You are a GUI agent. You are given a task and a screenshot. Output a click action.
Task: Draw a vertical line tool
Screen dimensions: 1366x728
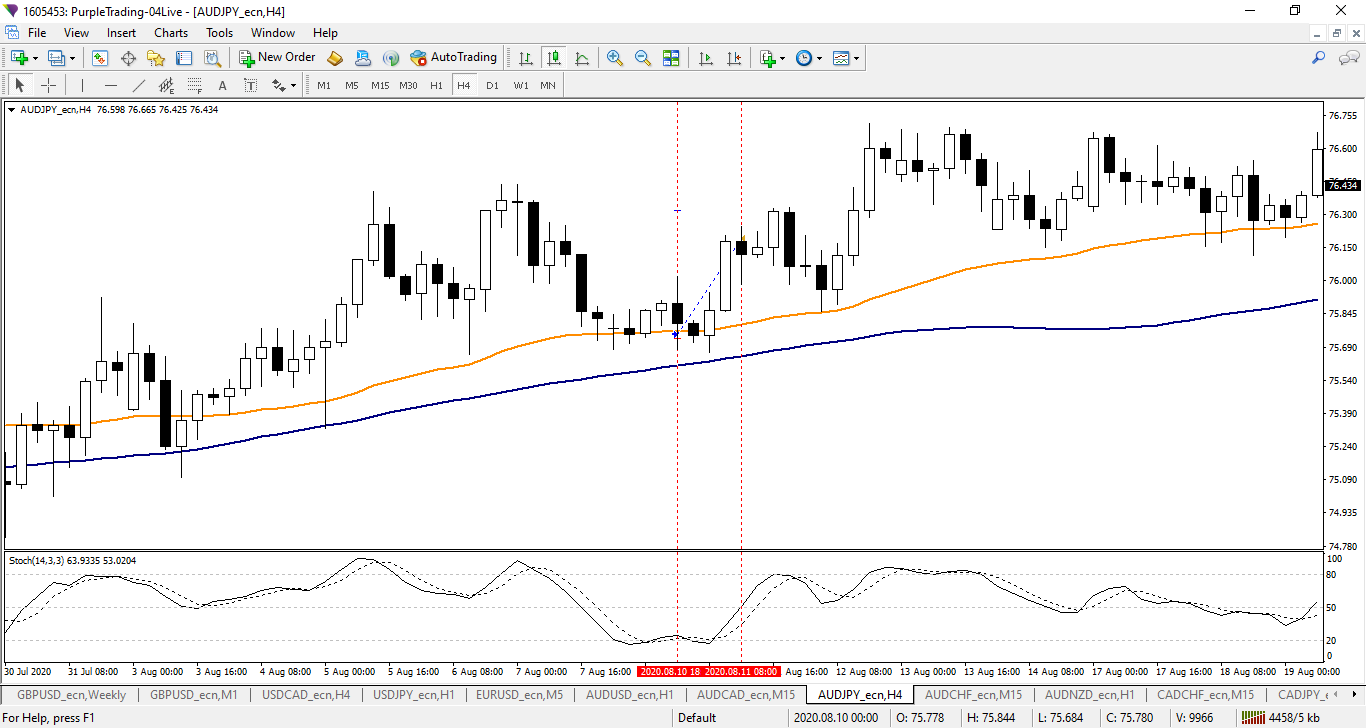tap(83, 85)
